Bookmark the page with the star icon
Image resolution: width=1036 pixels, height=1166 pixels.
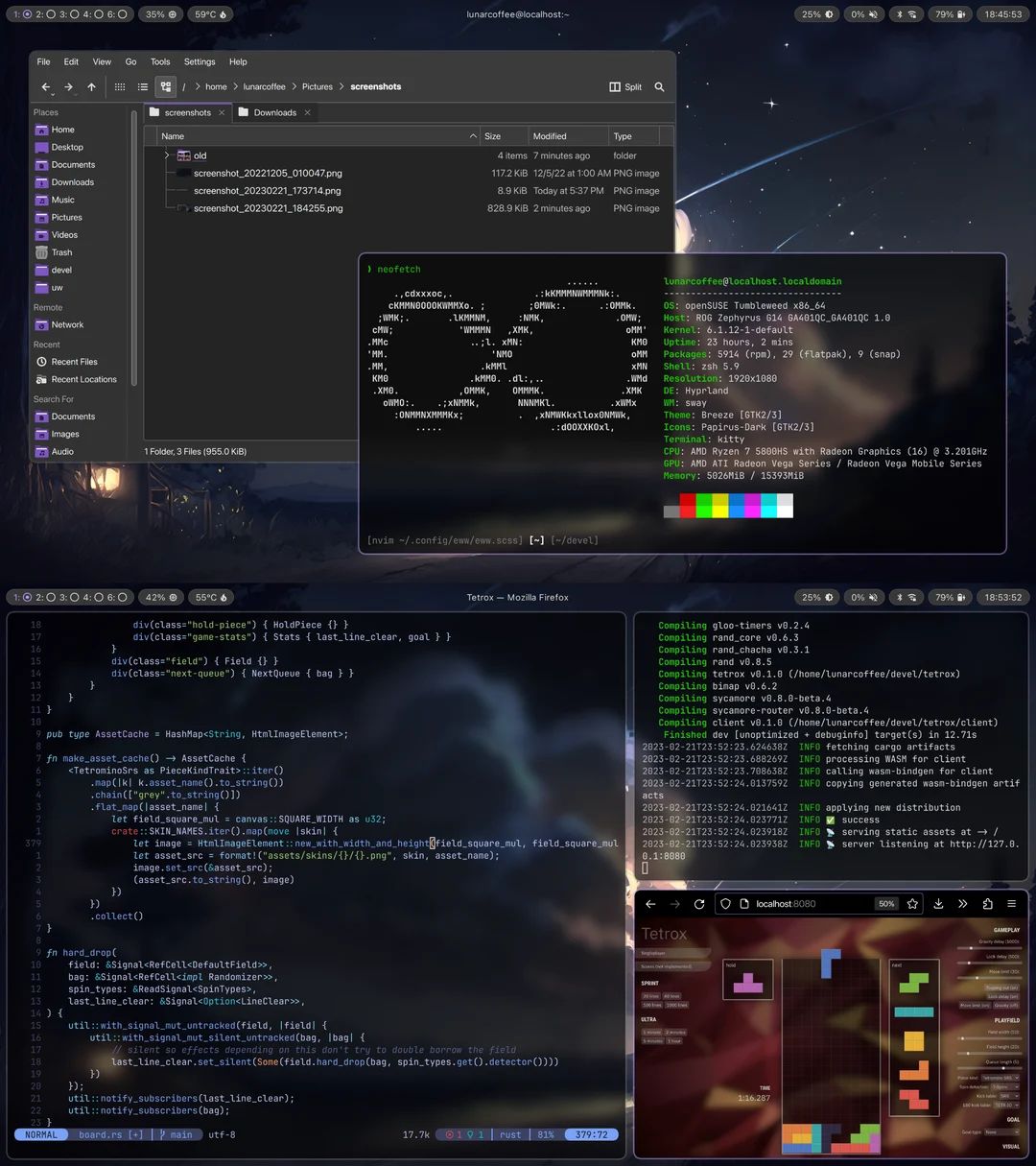tap(912, 904)
